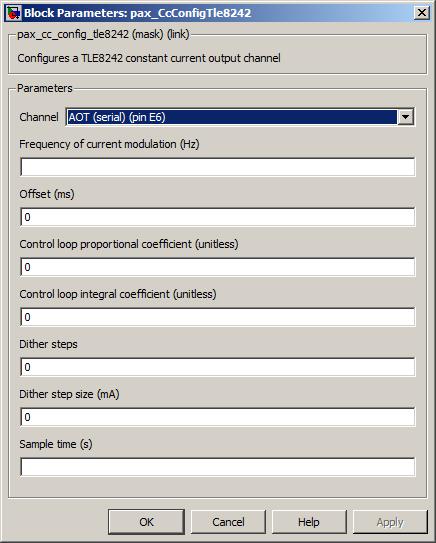Expand the Channel dropdown arrow
Viewport: 436px width, 543px height.
tap(405, 117)
